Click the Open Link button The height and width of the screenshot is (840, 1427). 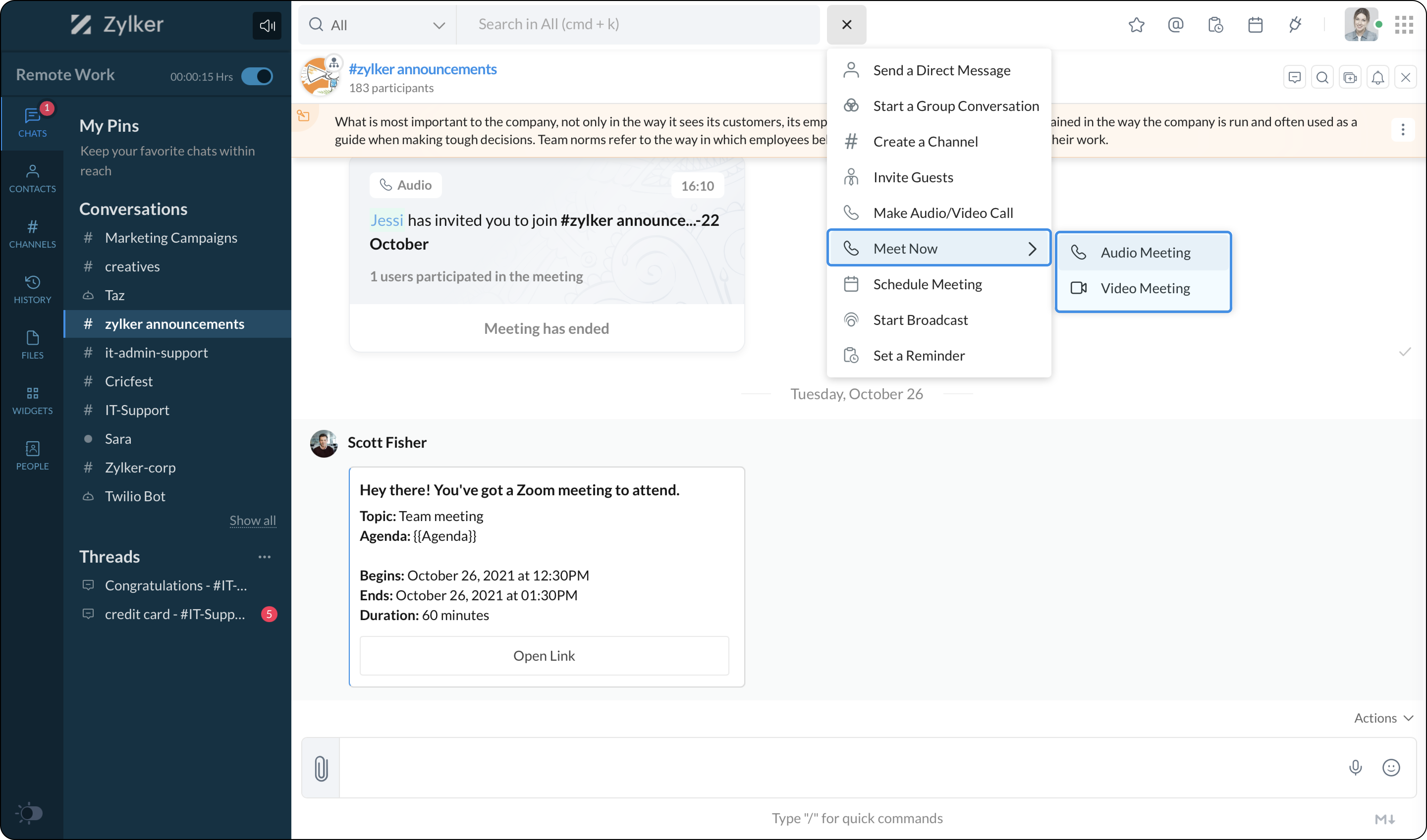pos(544,656)
